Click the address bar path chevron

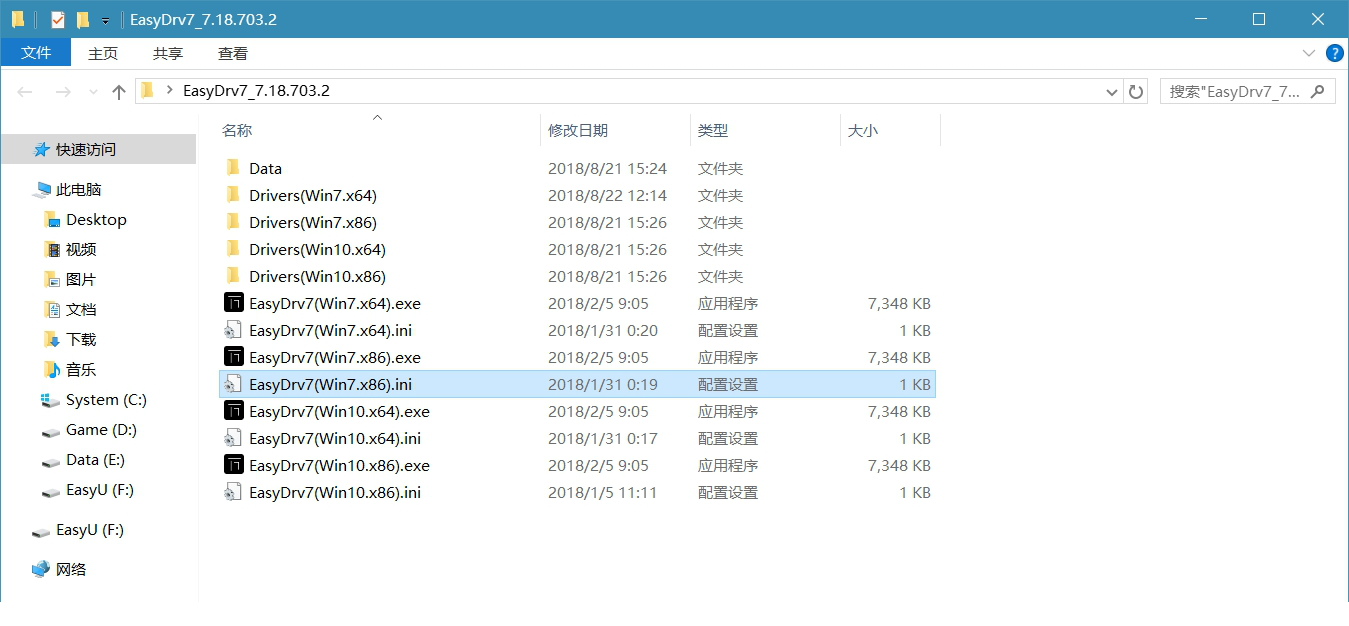click(x=169, y=91)
